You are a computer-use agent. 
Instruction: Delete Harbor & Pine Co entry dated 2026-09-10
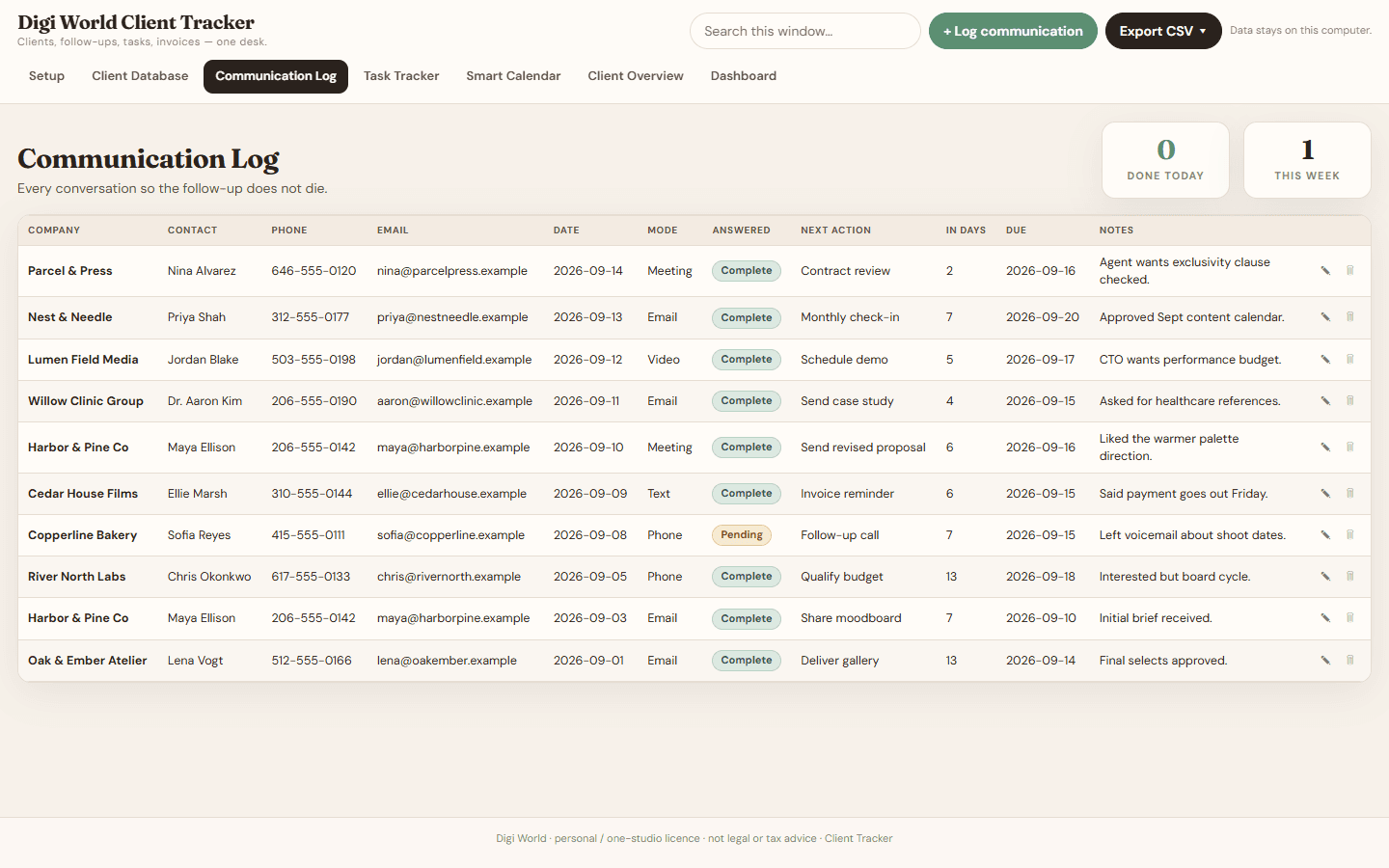[x=1350, y=448]
